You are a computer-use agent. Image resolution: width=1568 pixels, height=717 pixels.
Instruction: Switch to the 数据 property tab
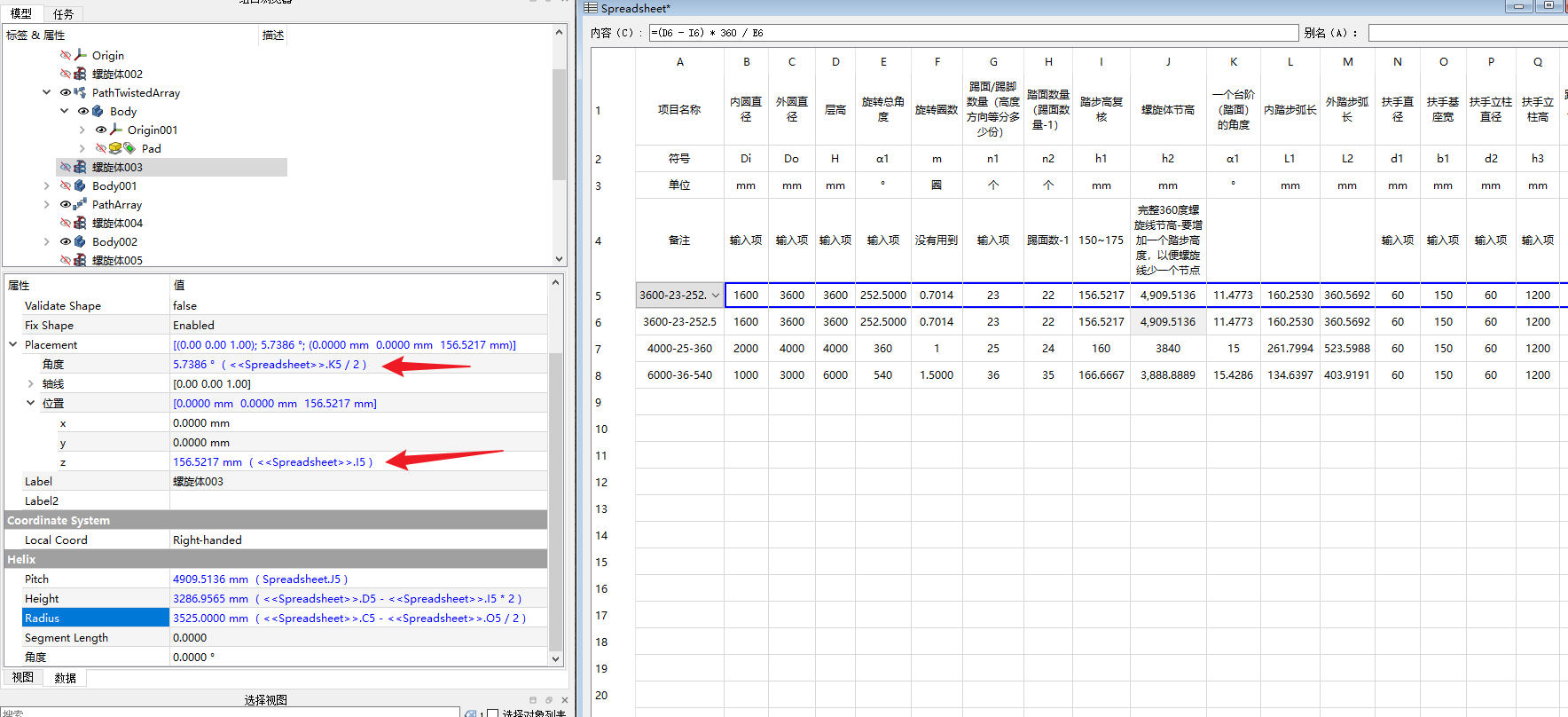pyautogui.click(x=65, y=678)
